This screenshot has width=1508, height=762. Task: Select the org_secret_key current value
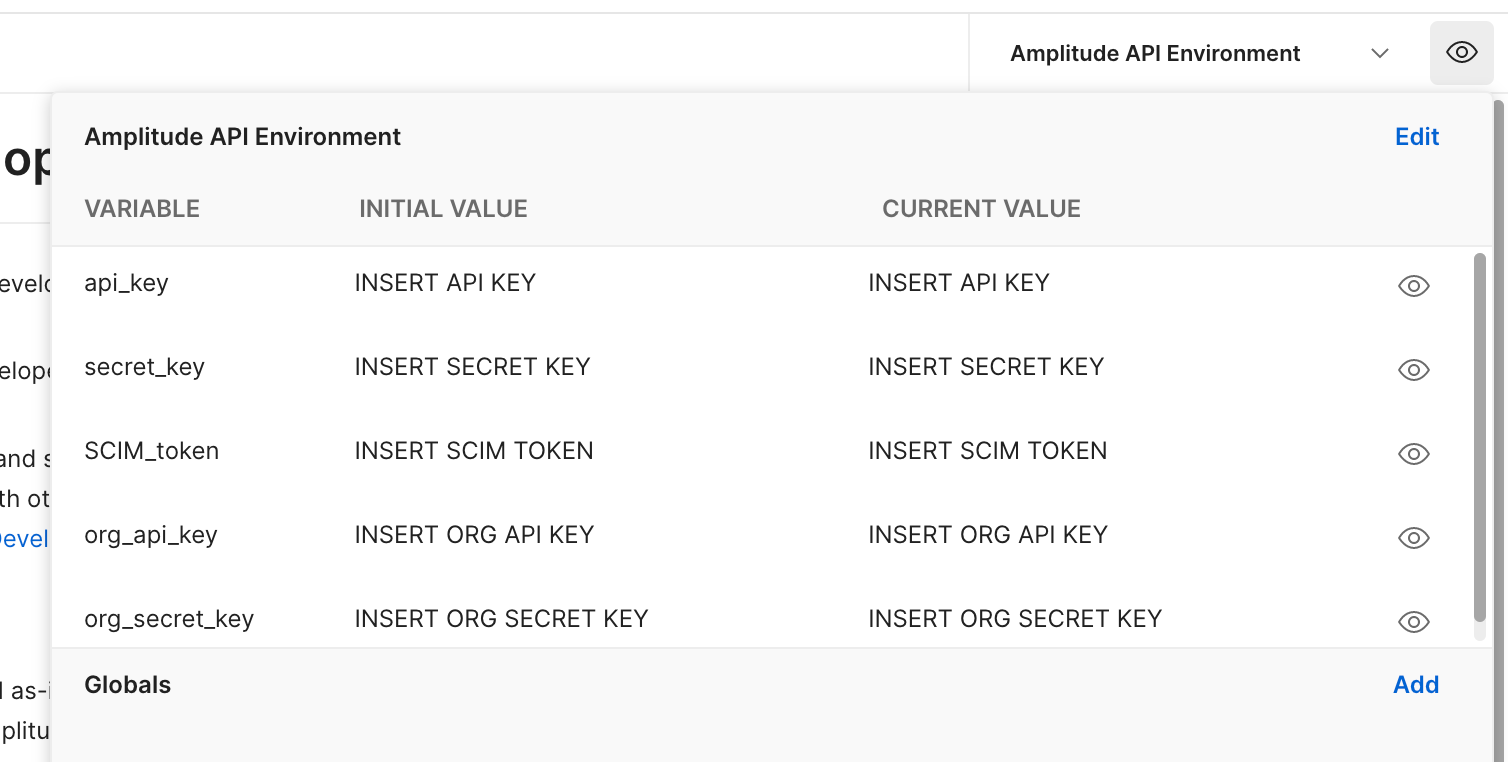(x=1015, y=619)
